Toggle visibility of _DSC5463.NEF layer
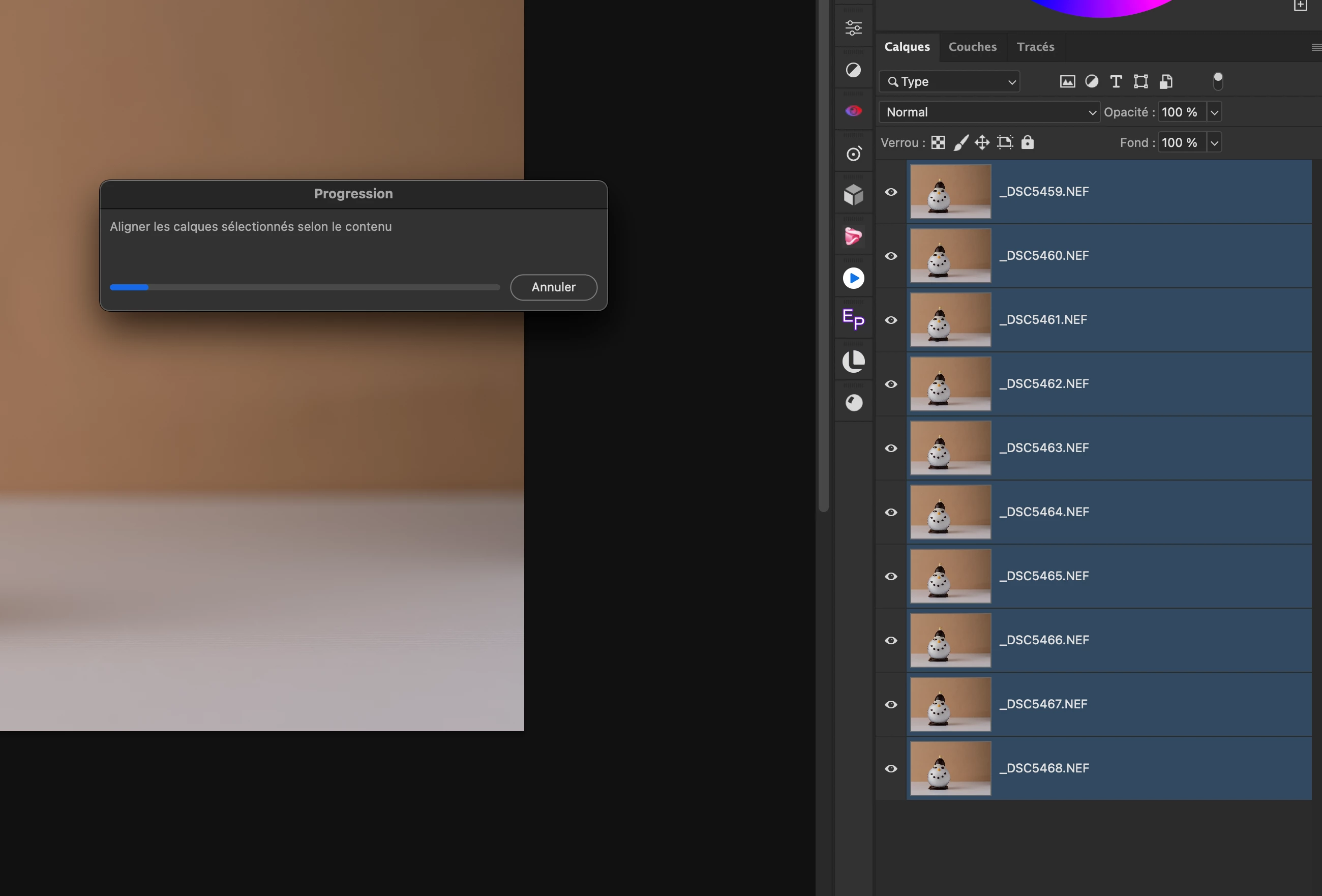Viewport: 1322px width, 896px height. pos(891,449)
